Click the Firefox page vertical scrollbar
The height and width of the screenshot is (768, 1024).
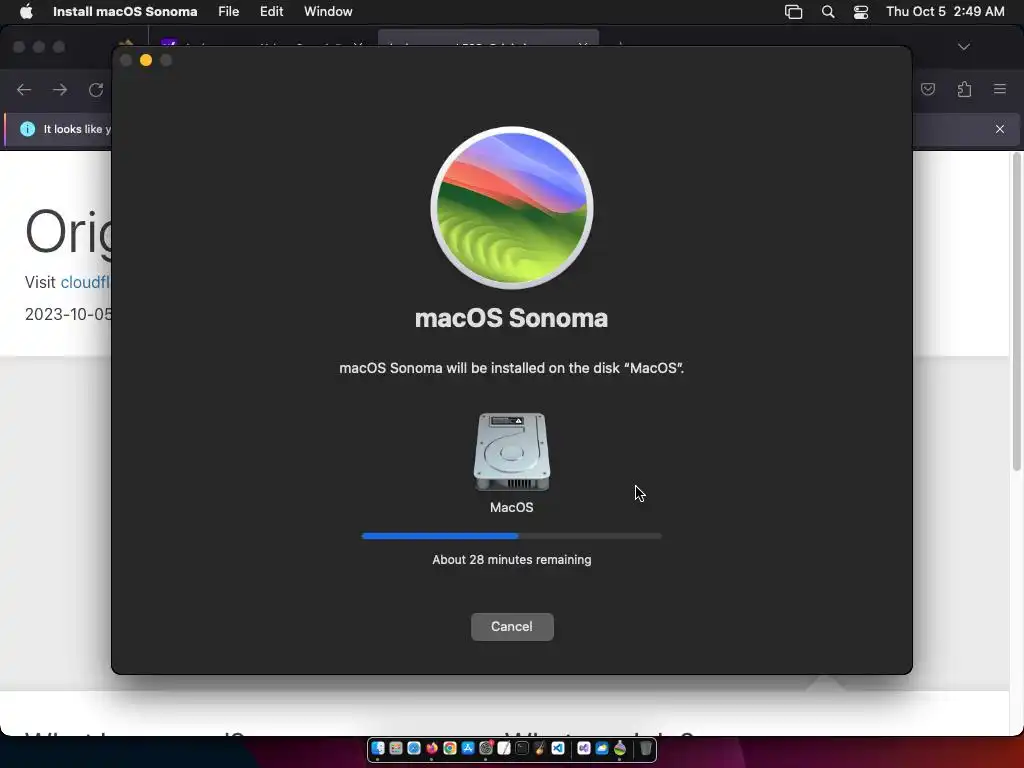click(x=1016, y=311)
